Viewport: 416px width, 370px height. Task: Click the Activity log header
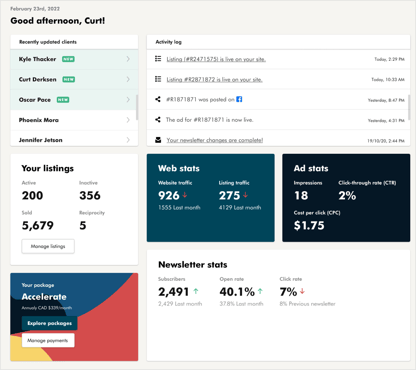[x=168, y=42]
